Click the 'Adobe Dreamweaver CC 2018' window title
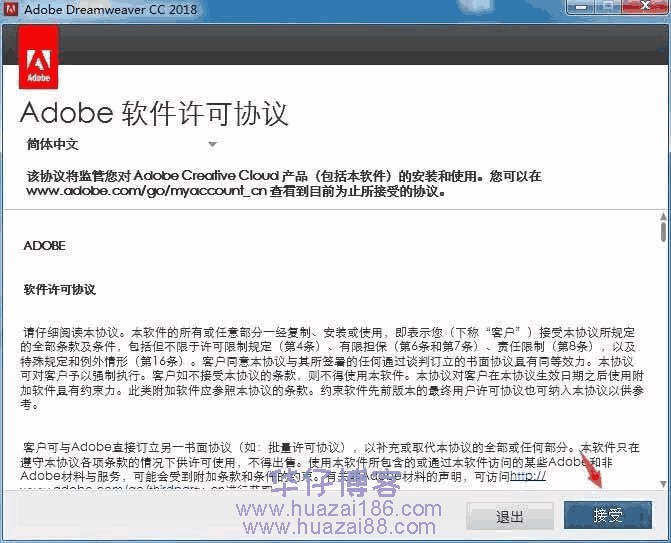 tap(111, 9)
